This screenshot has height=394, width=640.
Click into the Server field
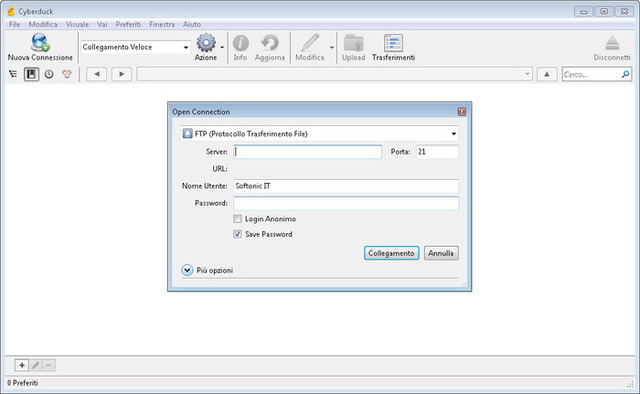[308, 151]
